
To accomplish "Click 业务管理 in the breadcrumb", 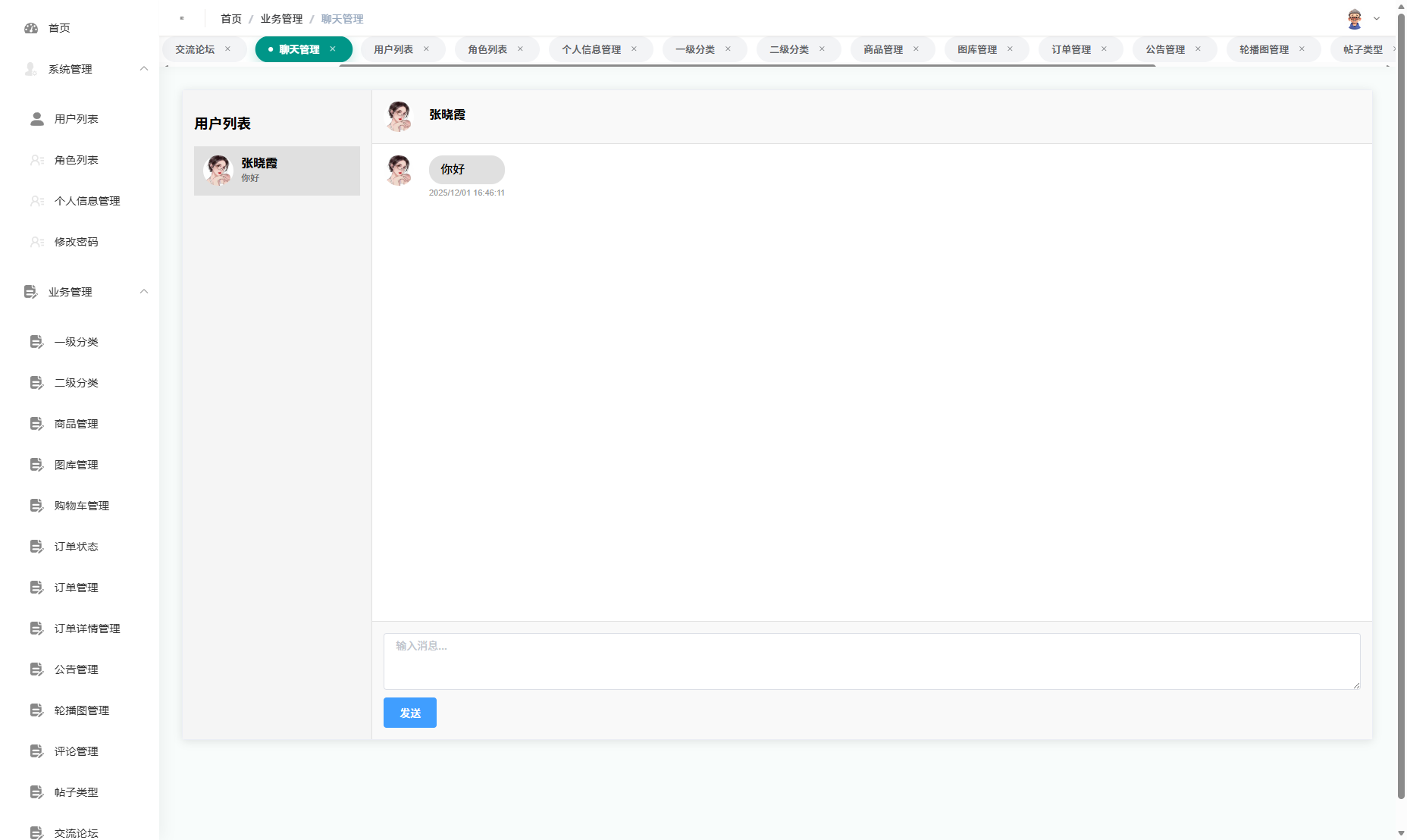I will (281, 19).
